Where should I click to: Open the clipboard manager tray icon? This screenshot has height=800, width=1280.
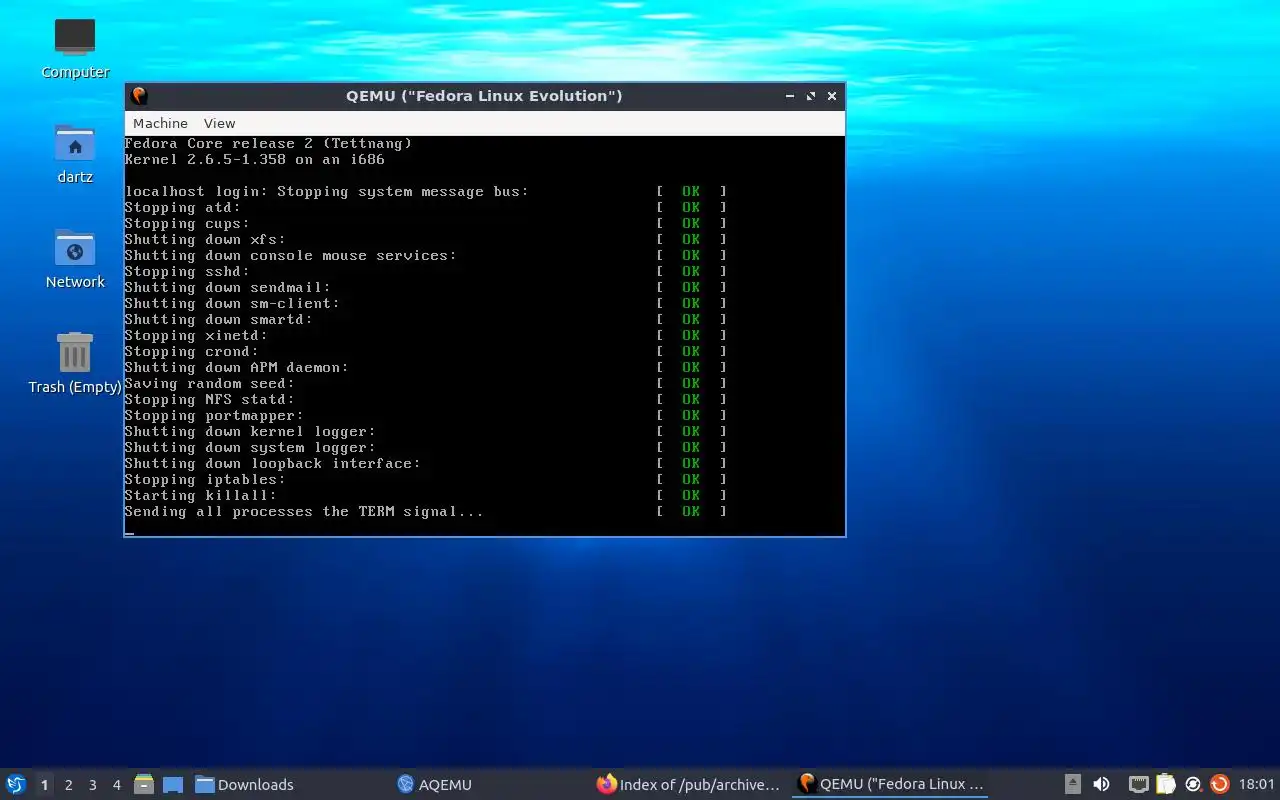click(1165, 784)
